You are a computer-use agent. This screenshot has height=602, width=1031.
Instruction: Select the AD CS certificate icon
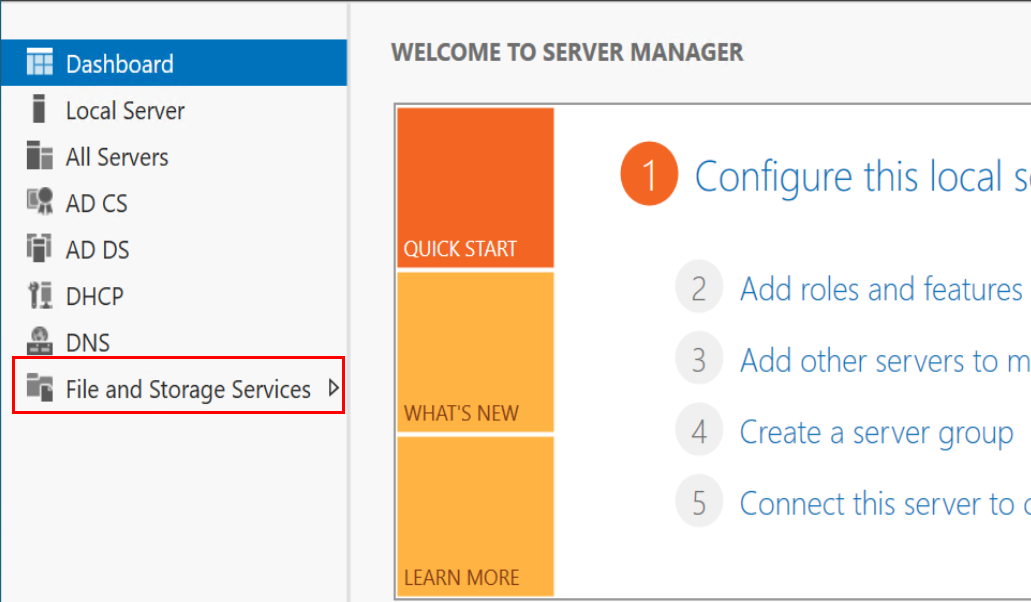pos(39,203)
